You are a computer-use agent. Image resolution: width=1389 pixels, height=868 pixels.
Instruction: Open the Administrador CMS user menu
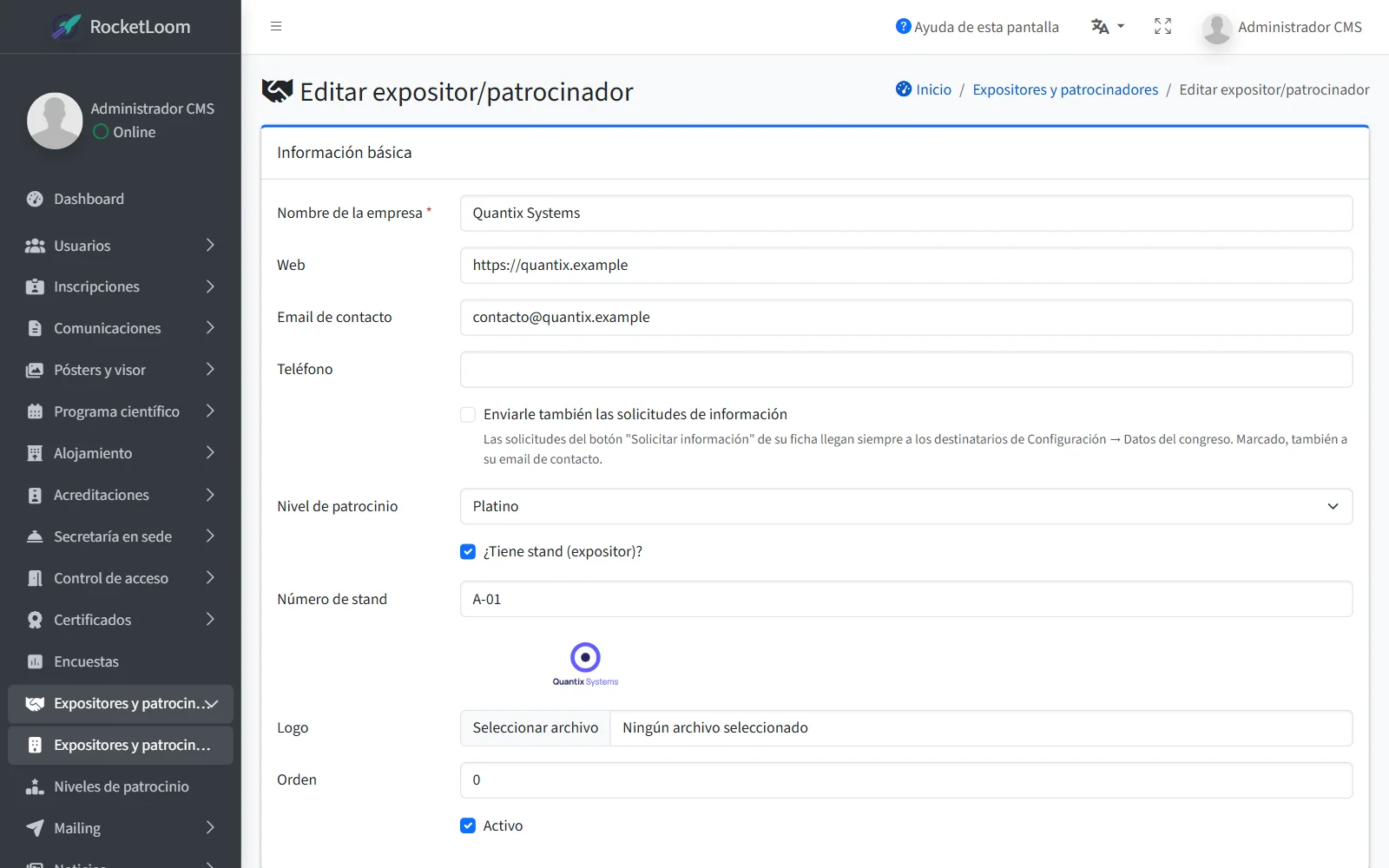(1282, 27)
